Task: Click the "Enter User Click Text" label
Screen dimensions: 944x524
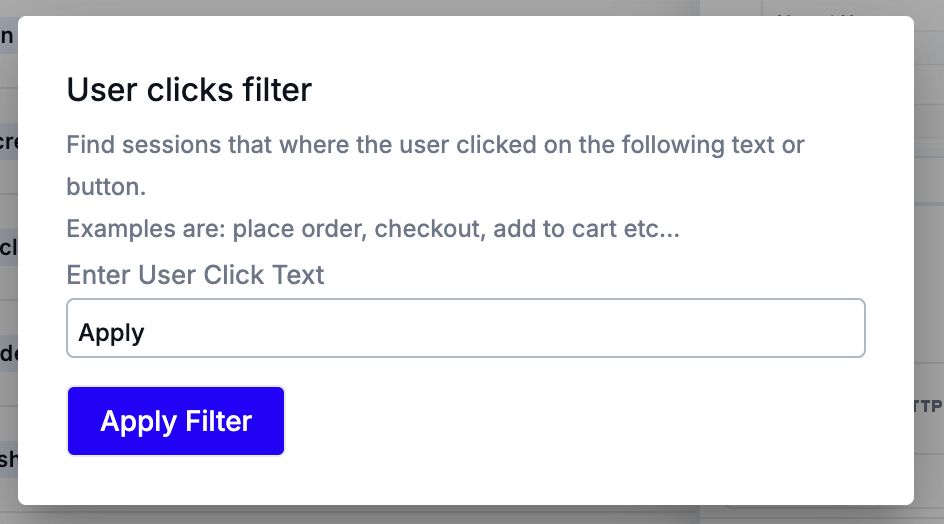Action: pyautogui.click(x=195, y=275)
